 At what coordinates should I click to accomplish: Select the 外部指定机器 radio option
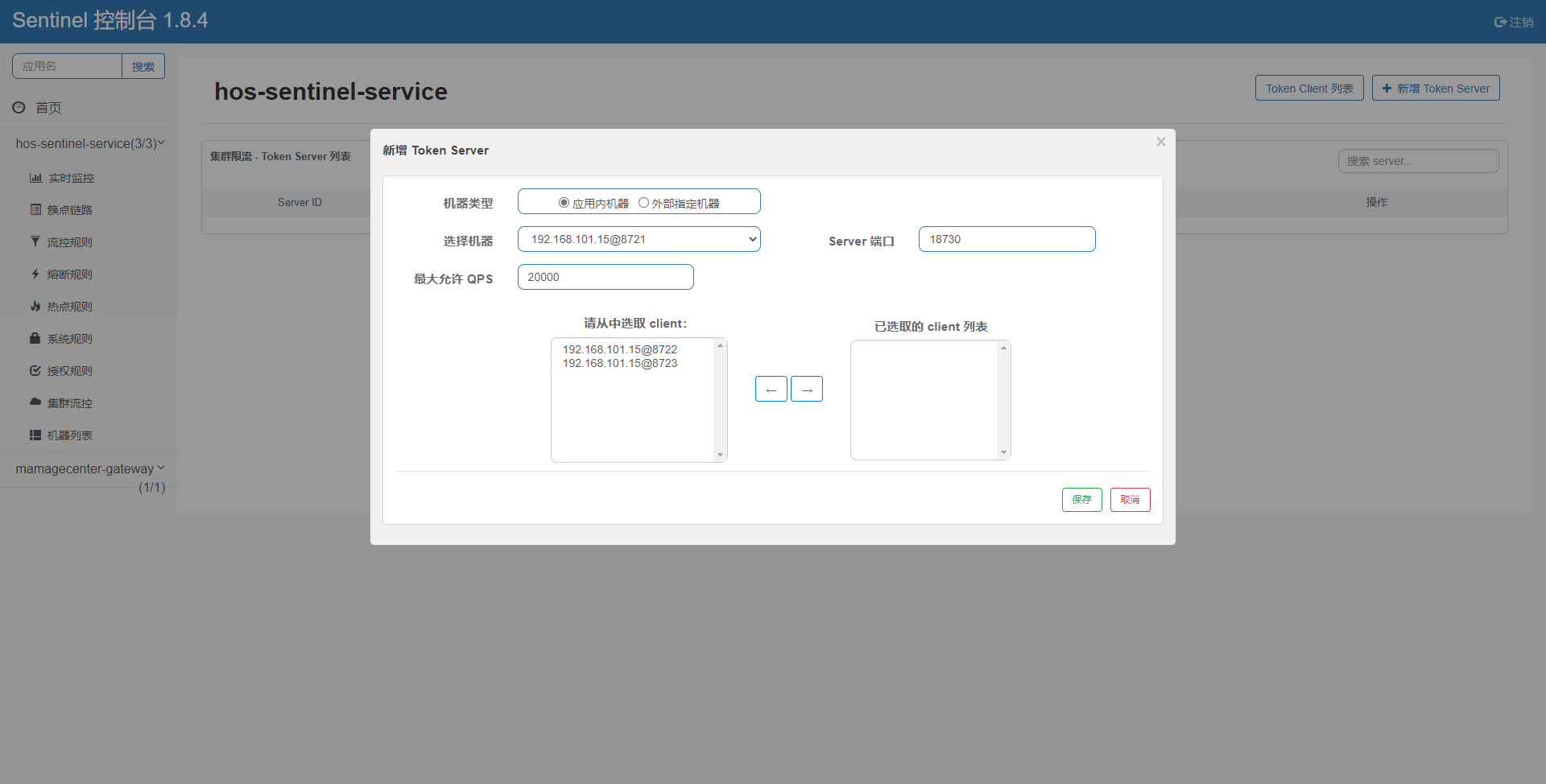[x=643, y=203]
